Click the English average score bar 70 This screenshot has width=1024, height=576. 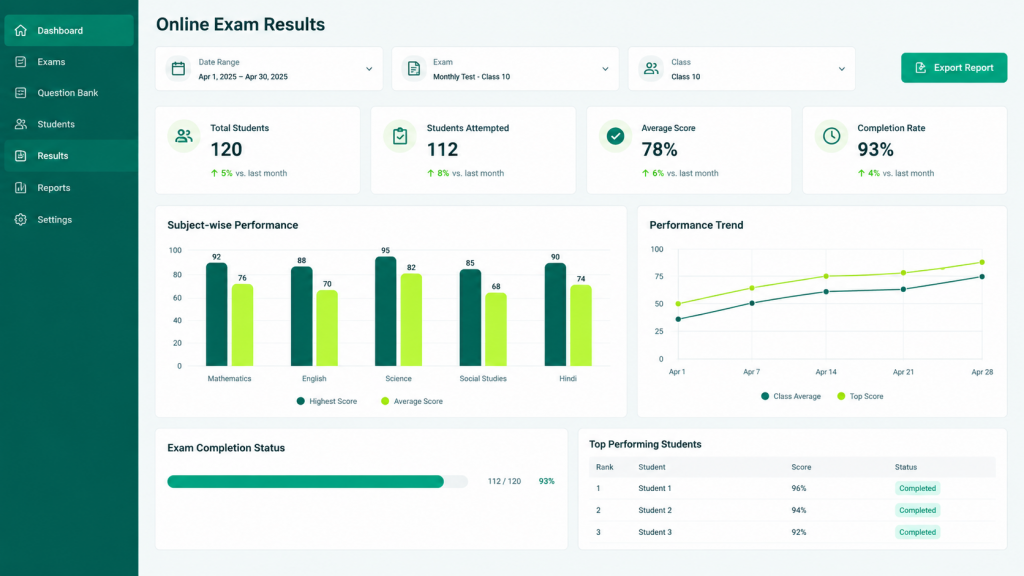click(x=327, y=328)
